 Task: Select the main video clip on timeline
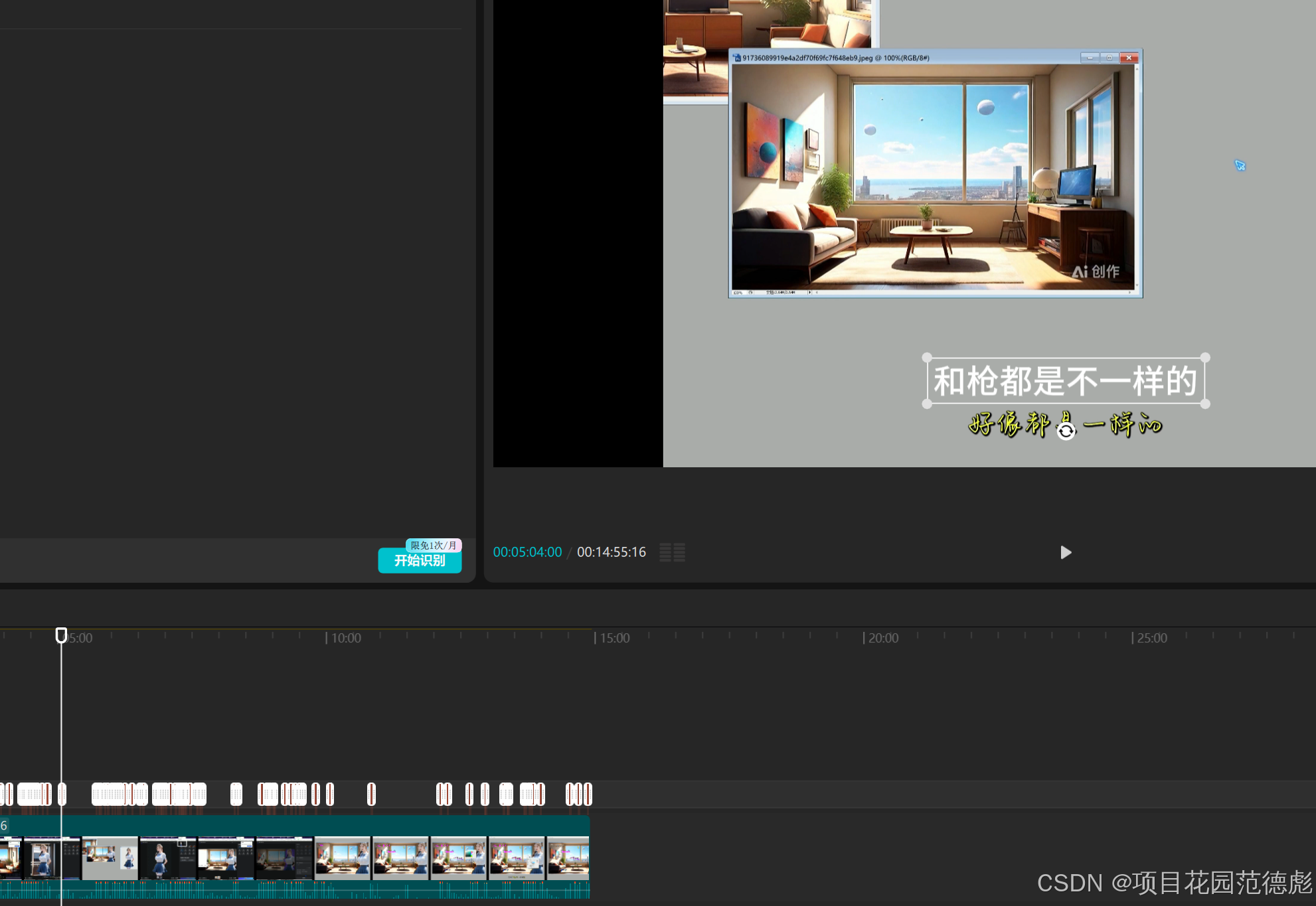click(x=295, y=858)
